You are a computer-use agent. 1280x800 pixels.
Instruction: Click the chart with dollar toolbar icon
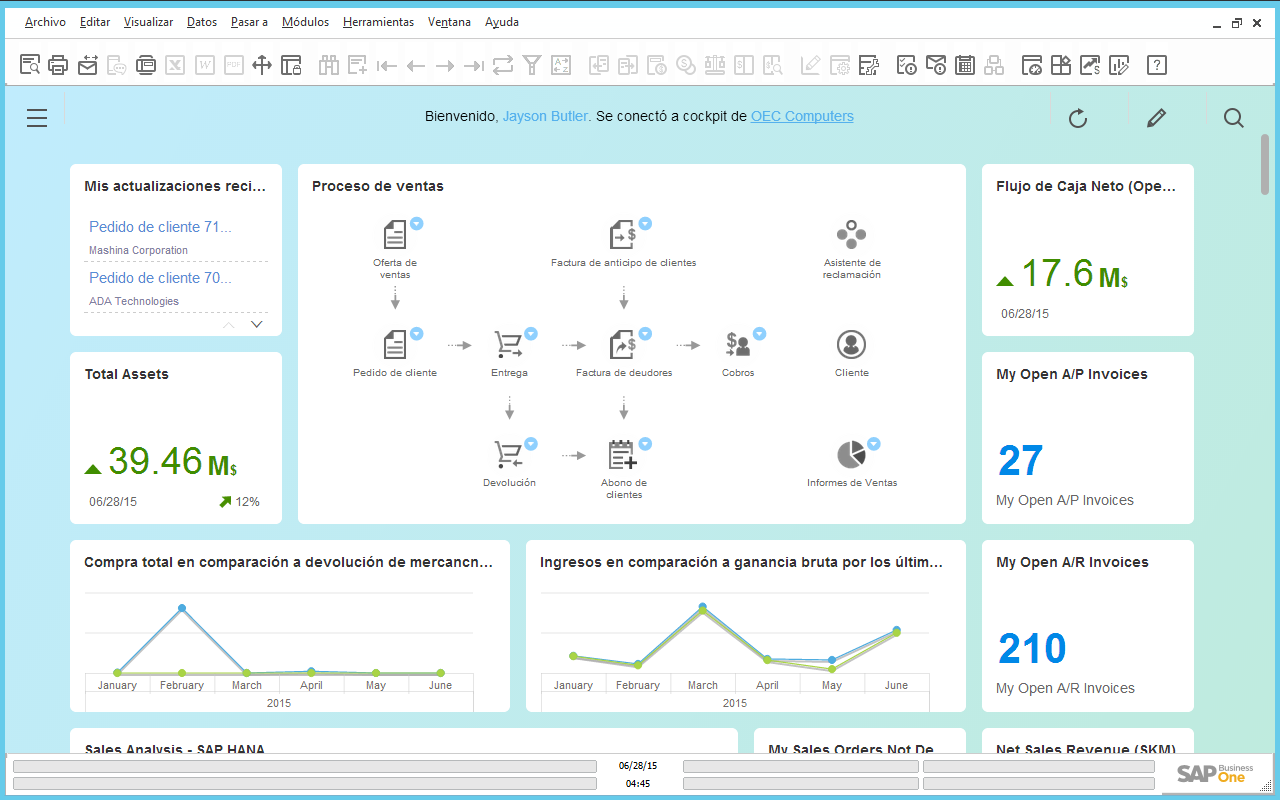tap(1090, 65)
